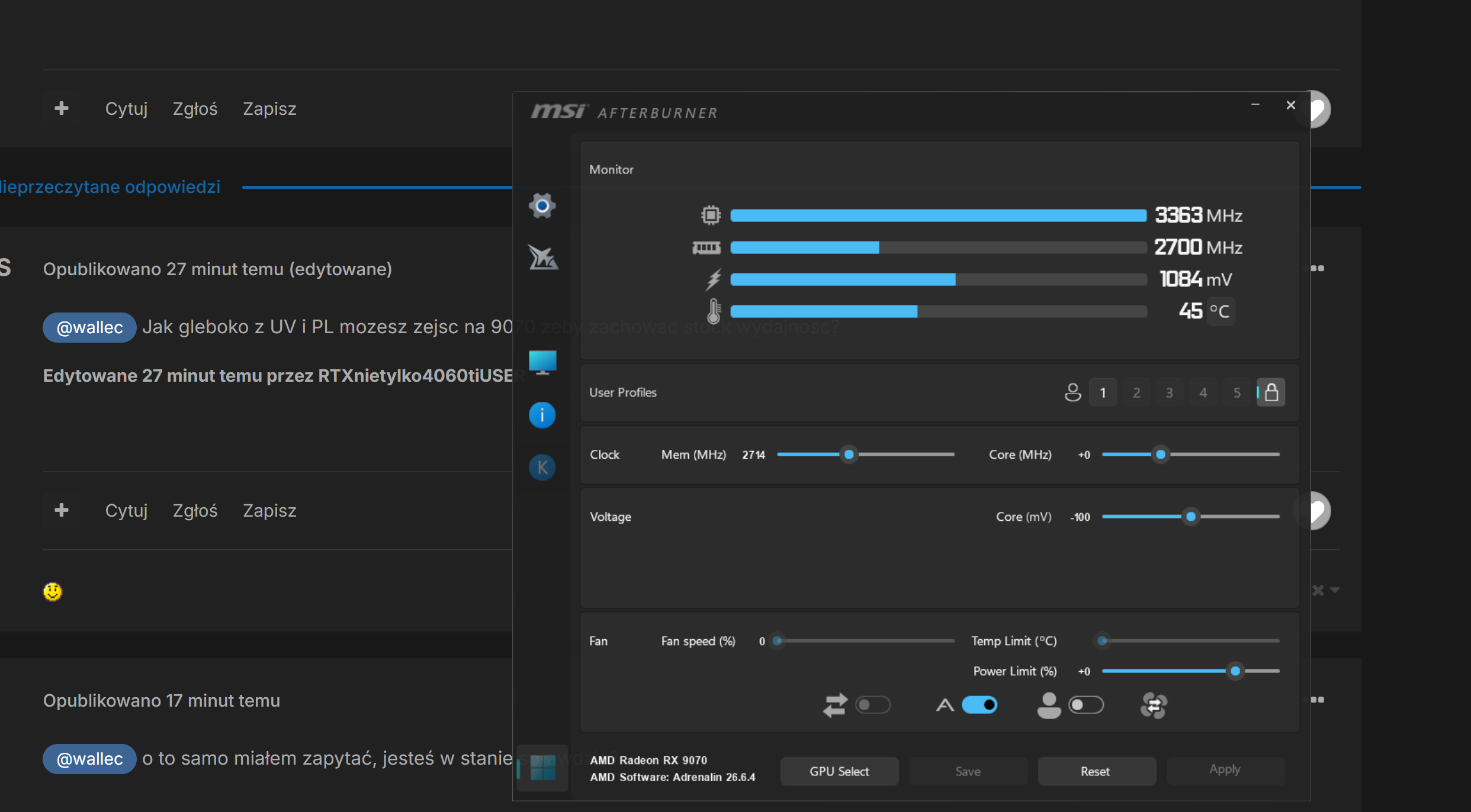This screenshot has height=812, width=1471.
Task: Open the 'Nieprzeczytane odpowiedzi' unread replies link
Action: (110, 187)
